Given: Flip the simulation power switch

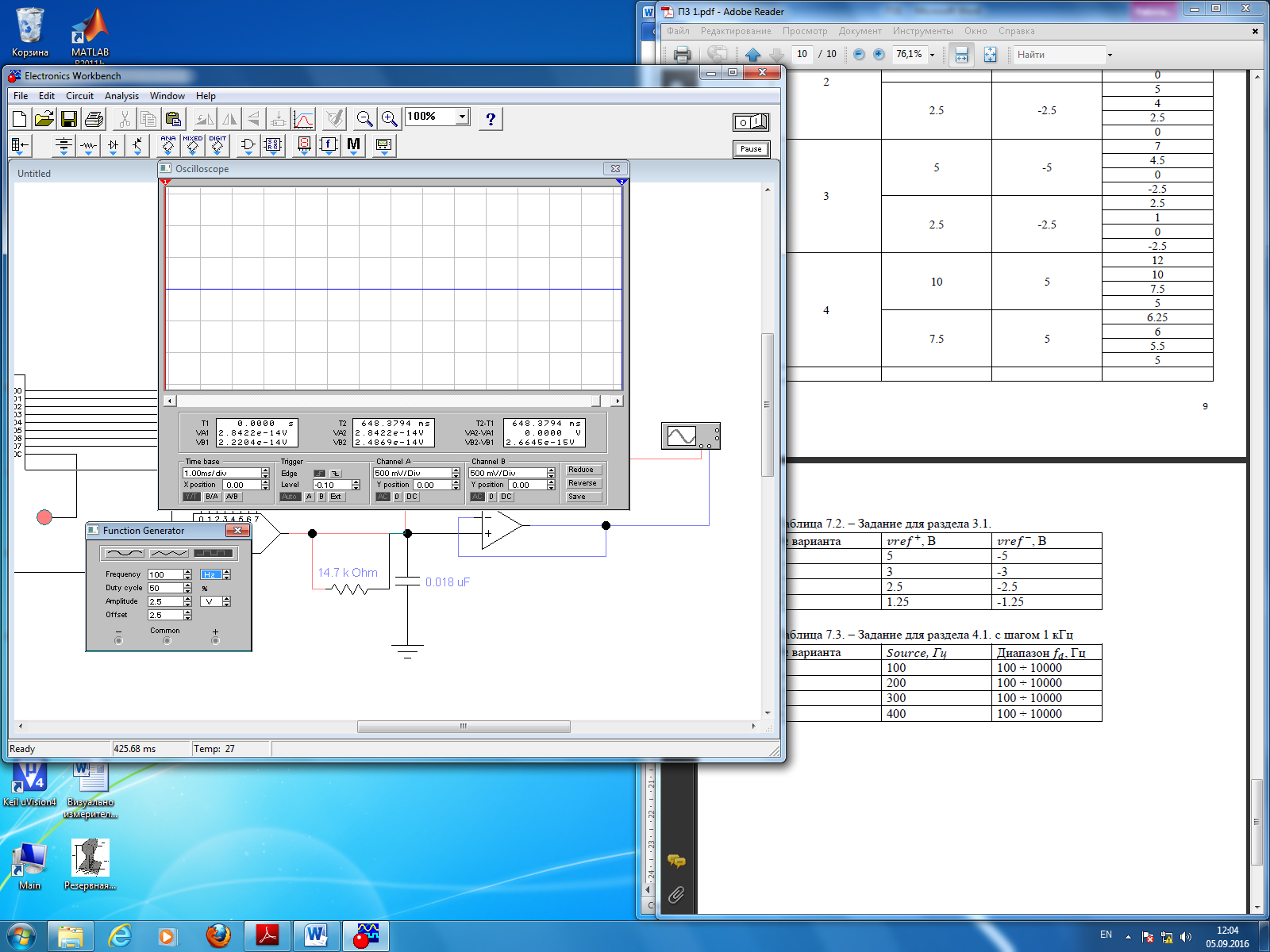Looking at the screenshot, I should (x=751, y=122).
